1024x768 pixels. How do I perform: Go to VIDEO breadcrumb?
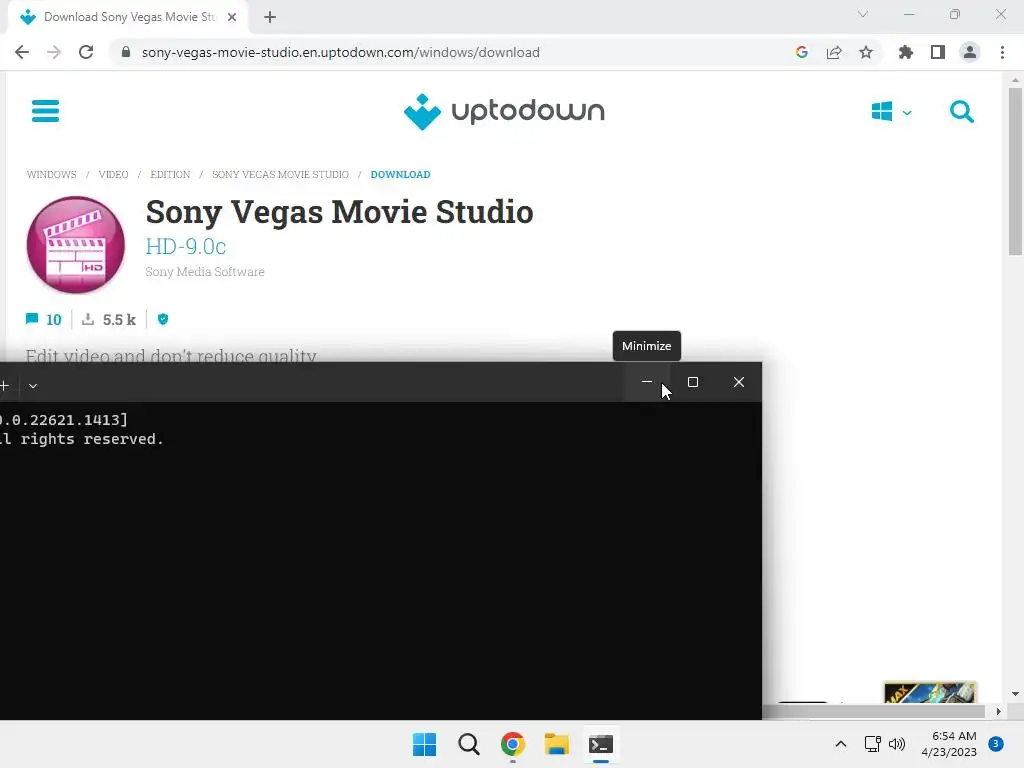click(x=114, y=174)
